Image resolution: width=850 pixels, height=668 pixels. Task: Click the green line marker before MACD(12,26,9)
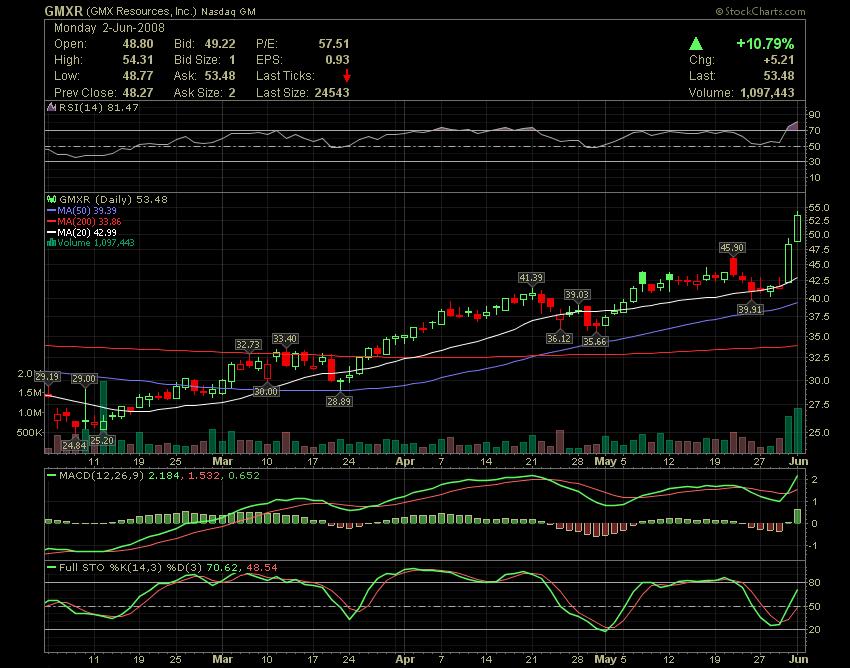click(x=52, y=476)
